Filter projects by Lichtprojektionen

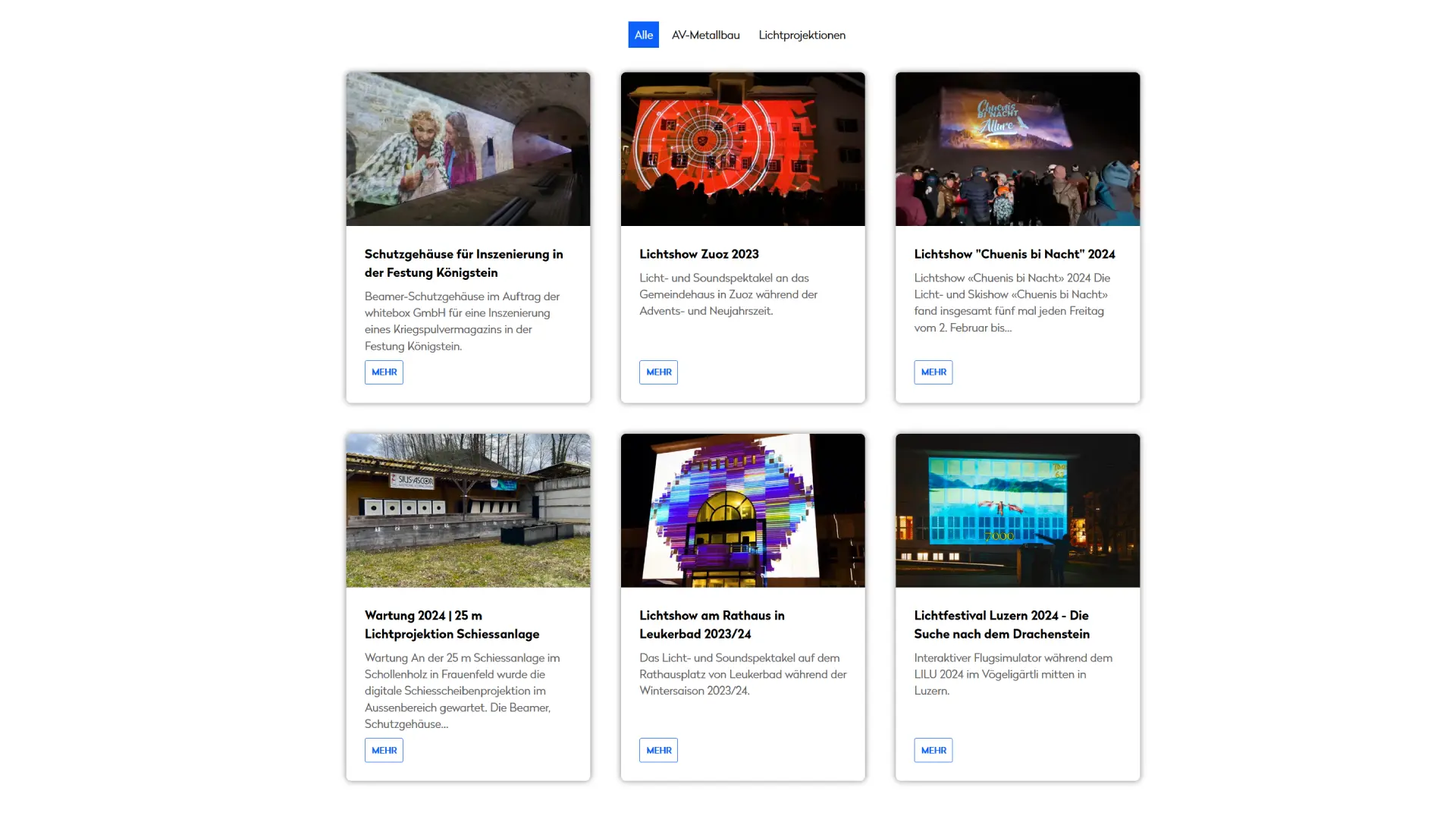[802, 35]
